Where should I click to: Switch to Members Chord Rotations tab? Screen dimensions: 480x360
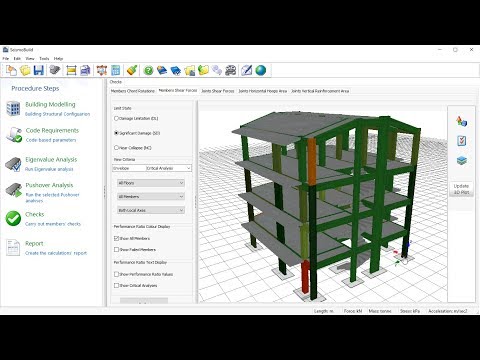(x=133, y=91)
